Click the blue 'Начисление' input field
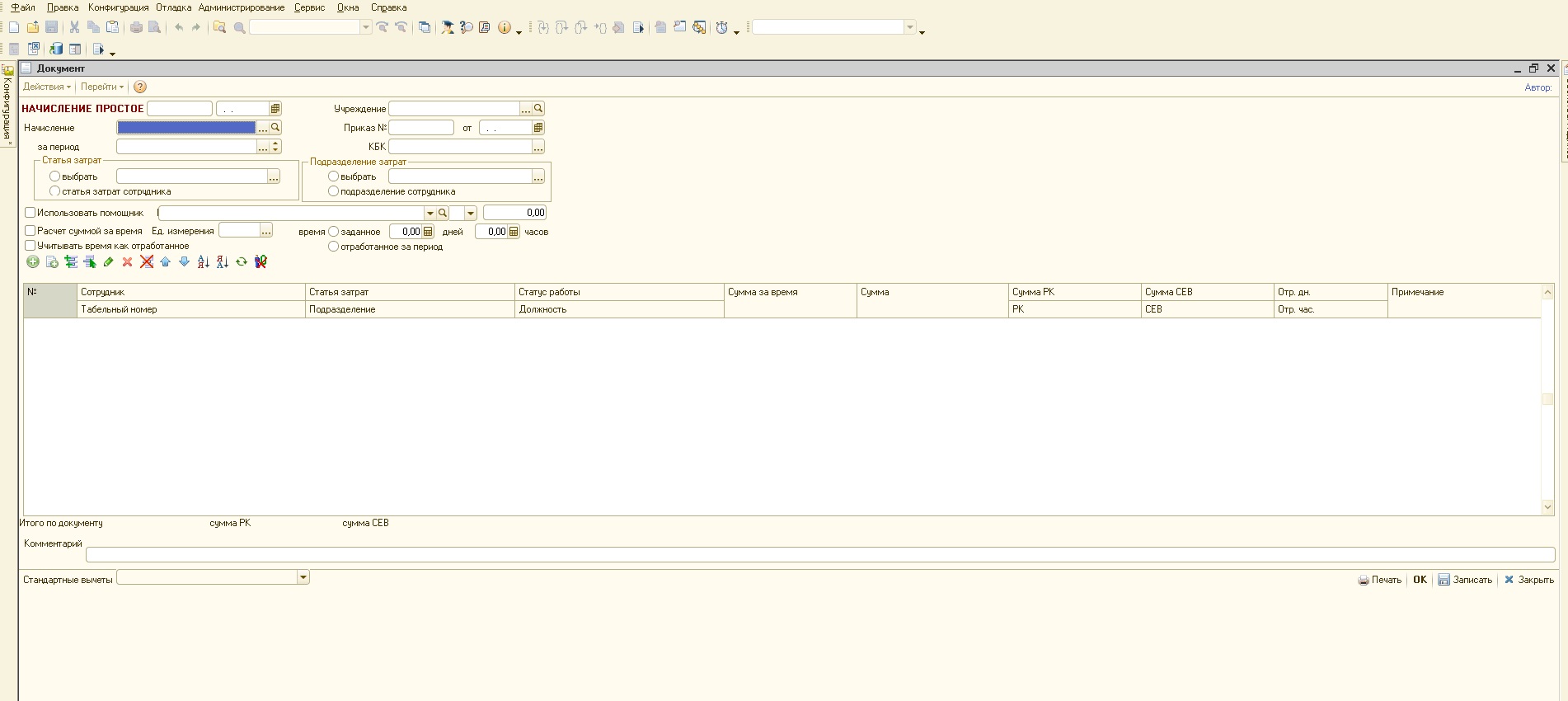Image resolution: width=1568 pixels, height=701 pixels. pyautogui.click(x=186, y=128)
